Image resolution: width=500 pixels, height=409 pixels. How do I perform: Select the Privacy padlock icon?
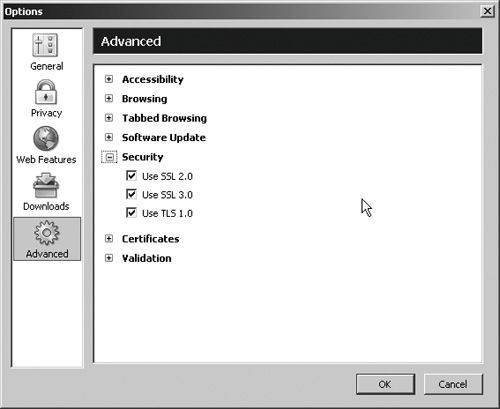point(46,92)
